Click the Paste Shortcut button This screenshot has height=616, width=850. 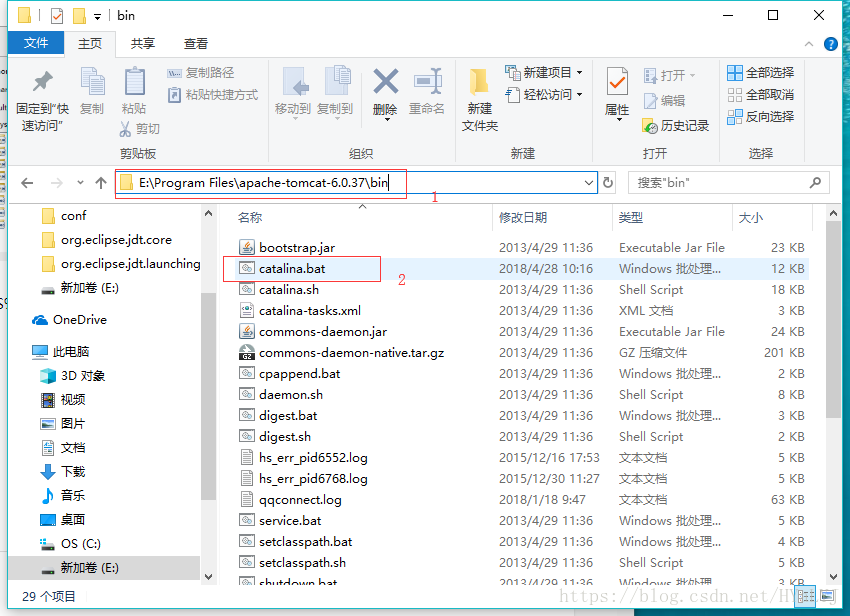point(212,95)
